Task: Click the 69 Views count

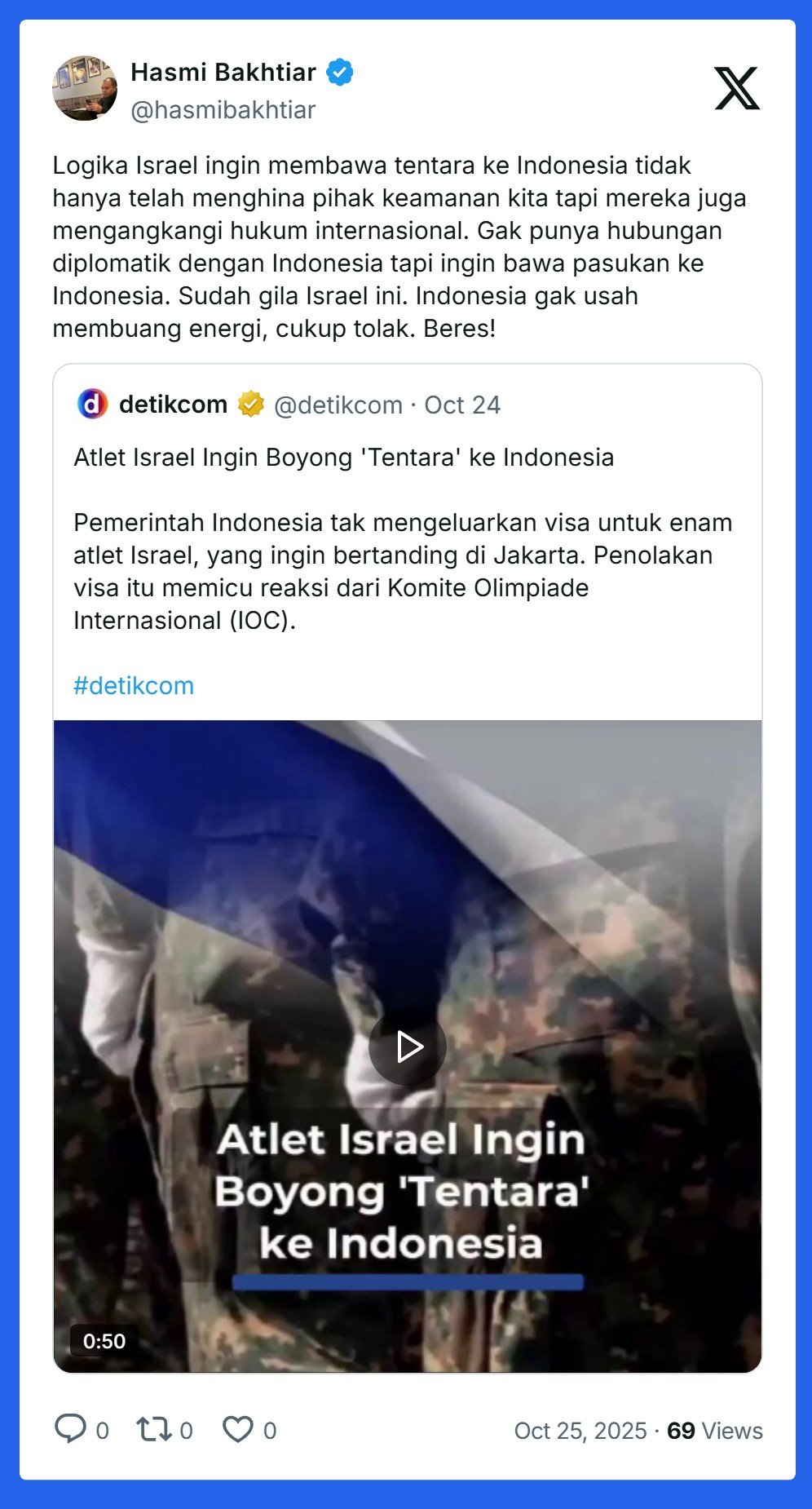Action: click(x=715, y=1431)
